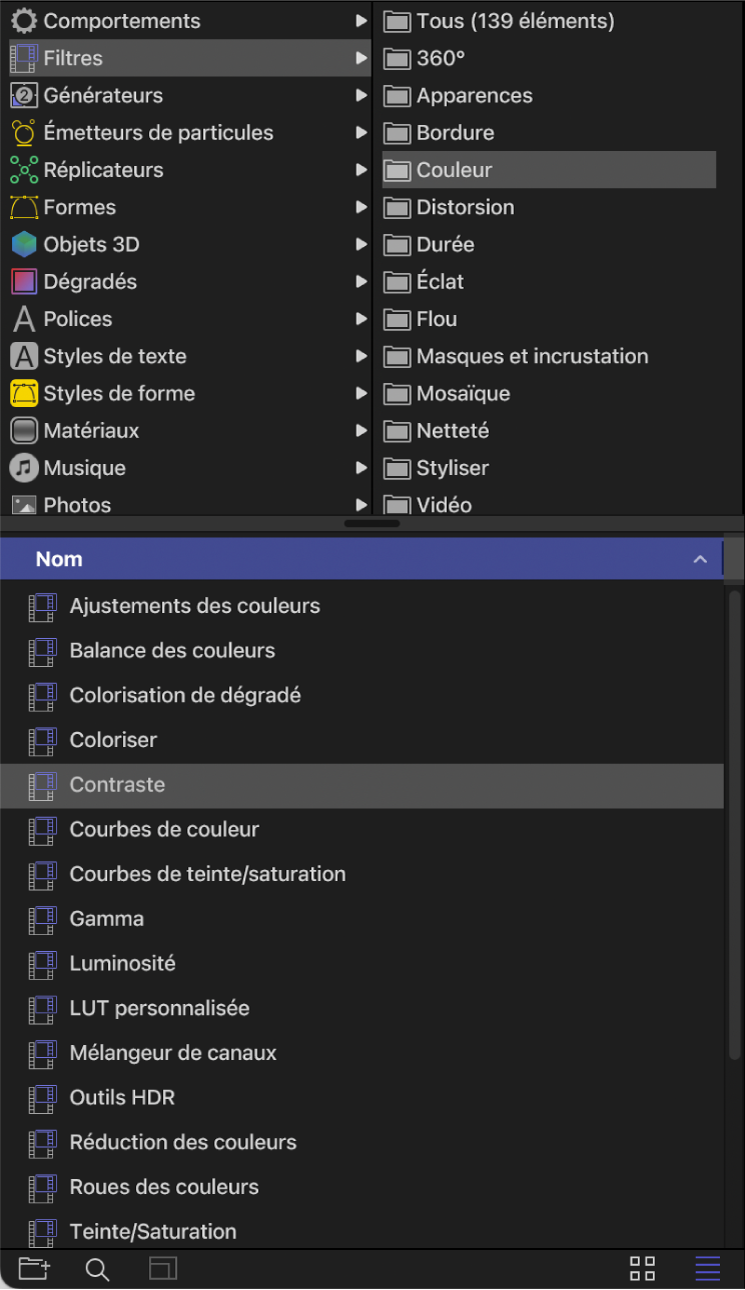This screenshot has width=745, height=1290.
Task: Click the Émetteurs de particules icon
Action: [22, 132]
